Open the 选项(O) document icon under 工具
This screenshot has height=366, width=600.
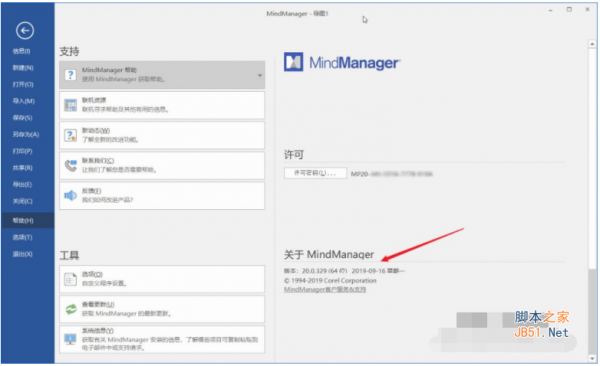pyautogui.click(x=70, y=279)
